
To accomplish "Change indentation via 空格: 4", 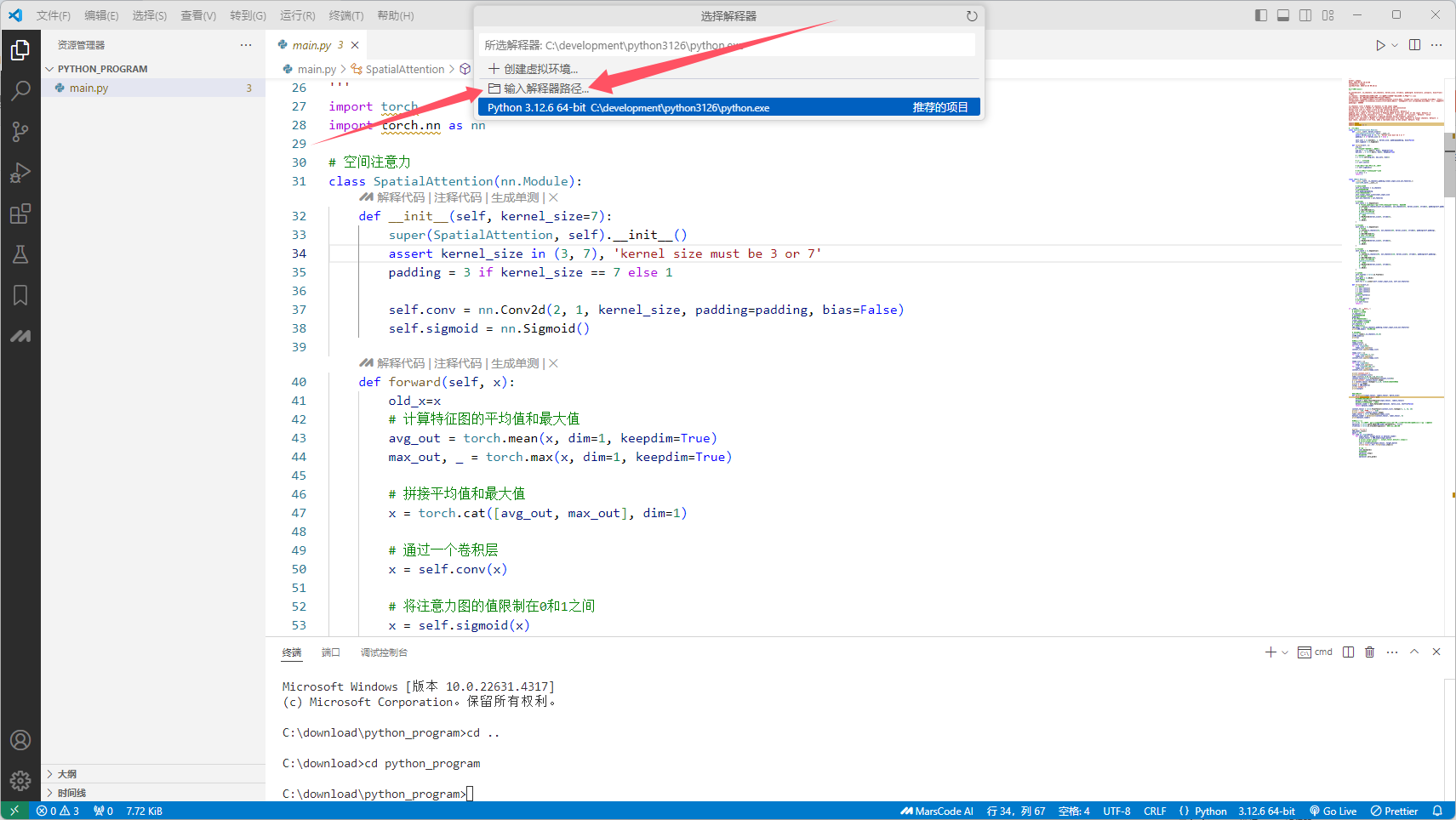I will click(1074, 811).
